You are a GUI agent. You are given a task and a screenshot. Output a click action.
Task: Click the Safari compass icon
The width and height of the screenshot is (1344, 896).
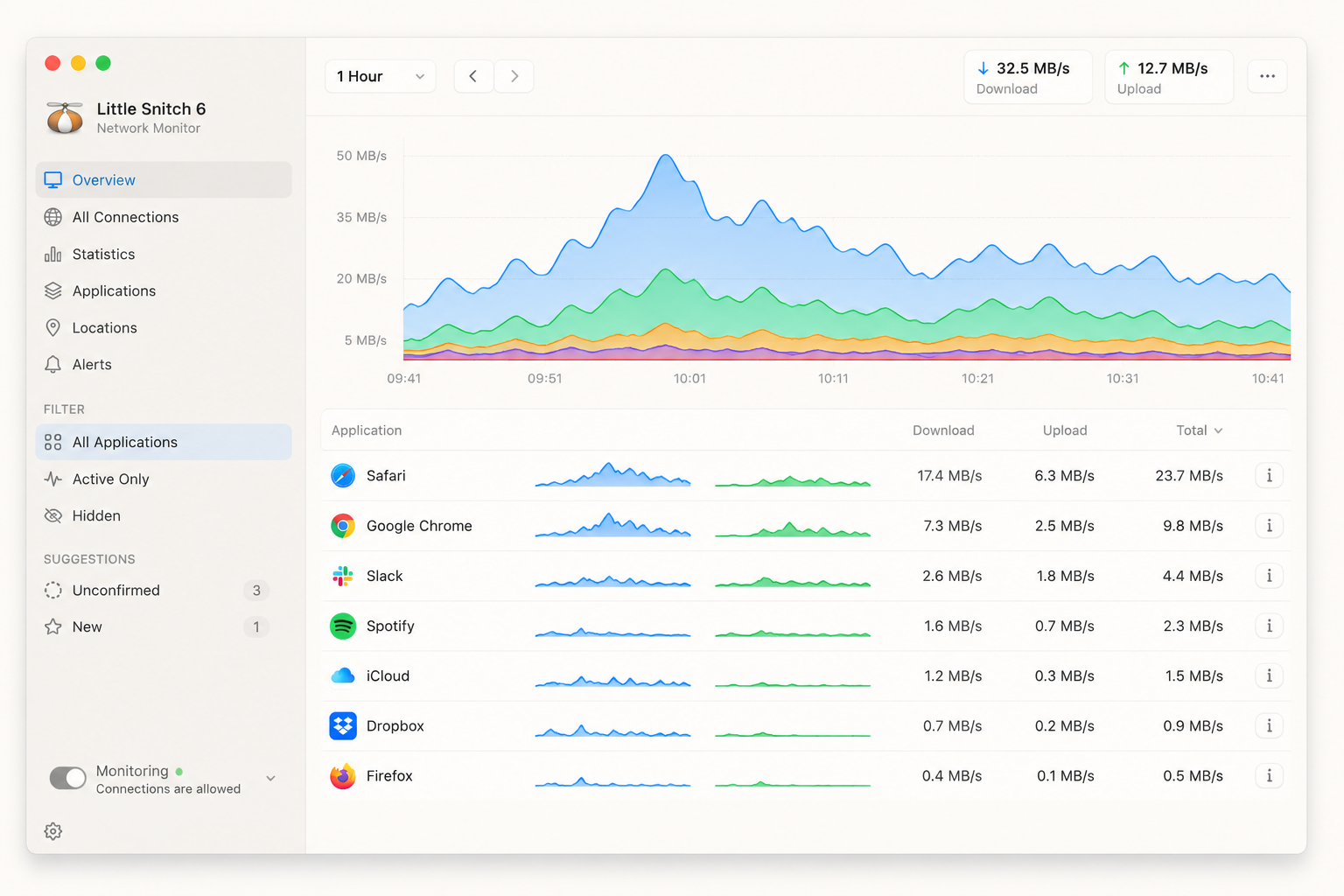pyautogui.click(x=343, y=476)
